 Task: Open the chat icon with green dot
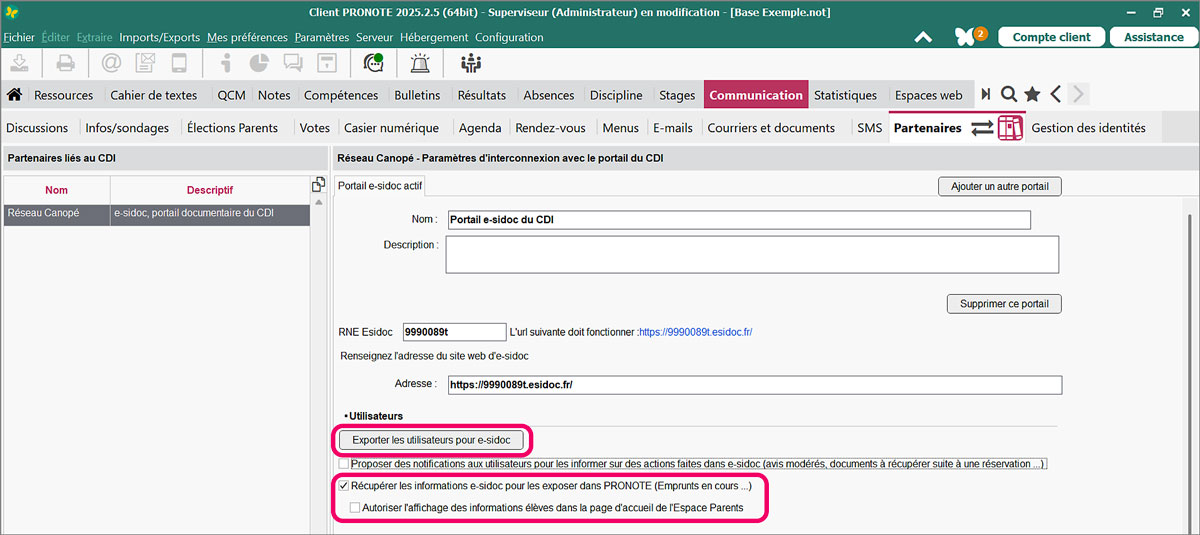[374, 63]
